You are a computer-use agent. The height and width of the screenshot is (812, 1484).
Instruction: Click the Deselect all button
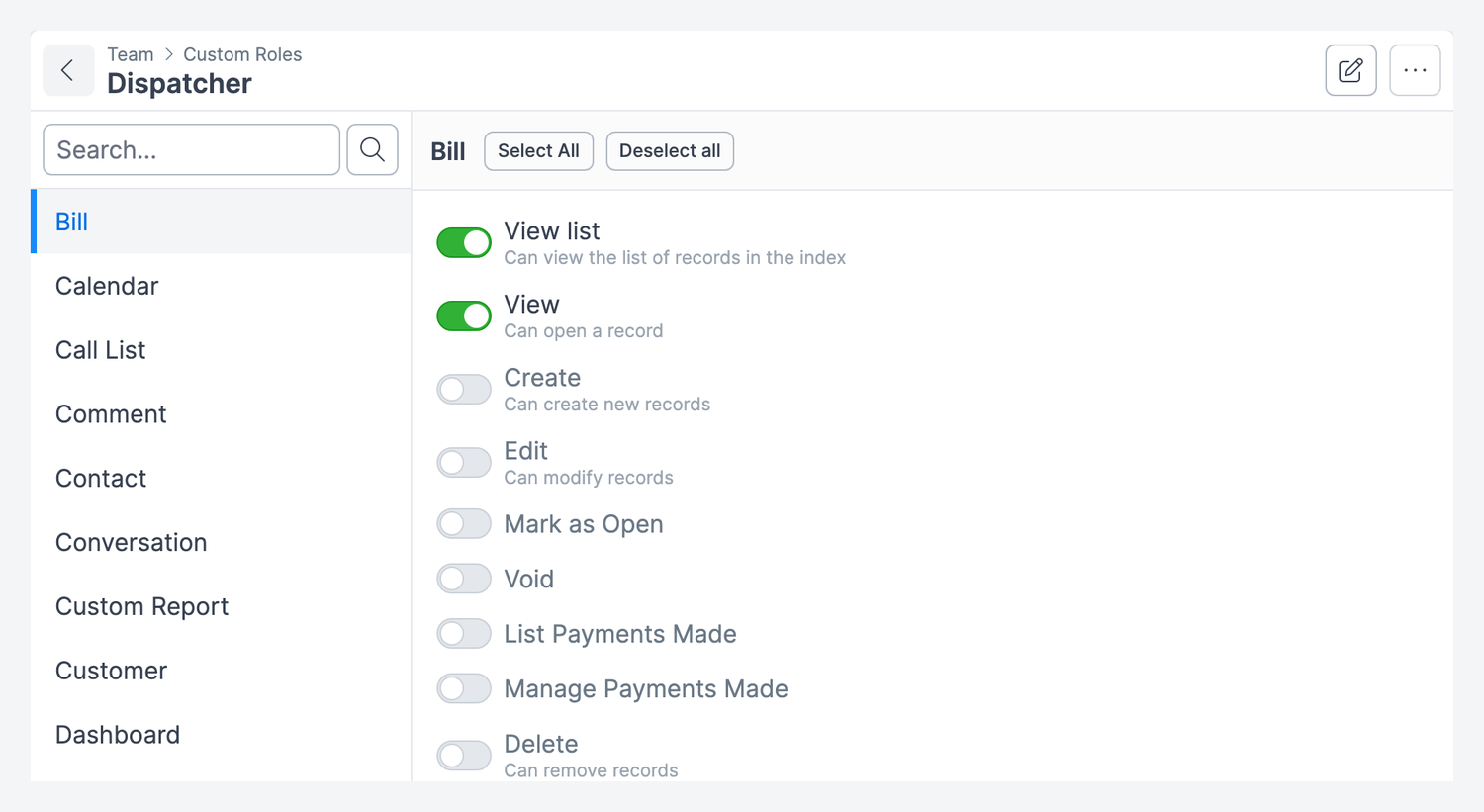[670, 150]
